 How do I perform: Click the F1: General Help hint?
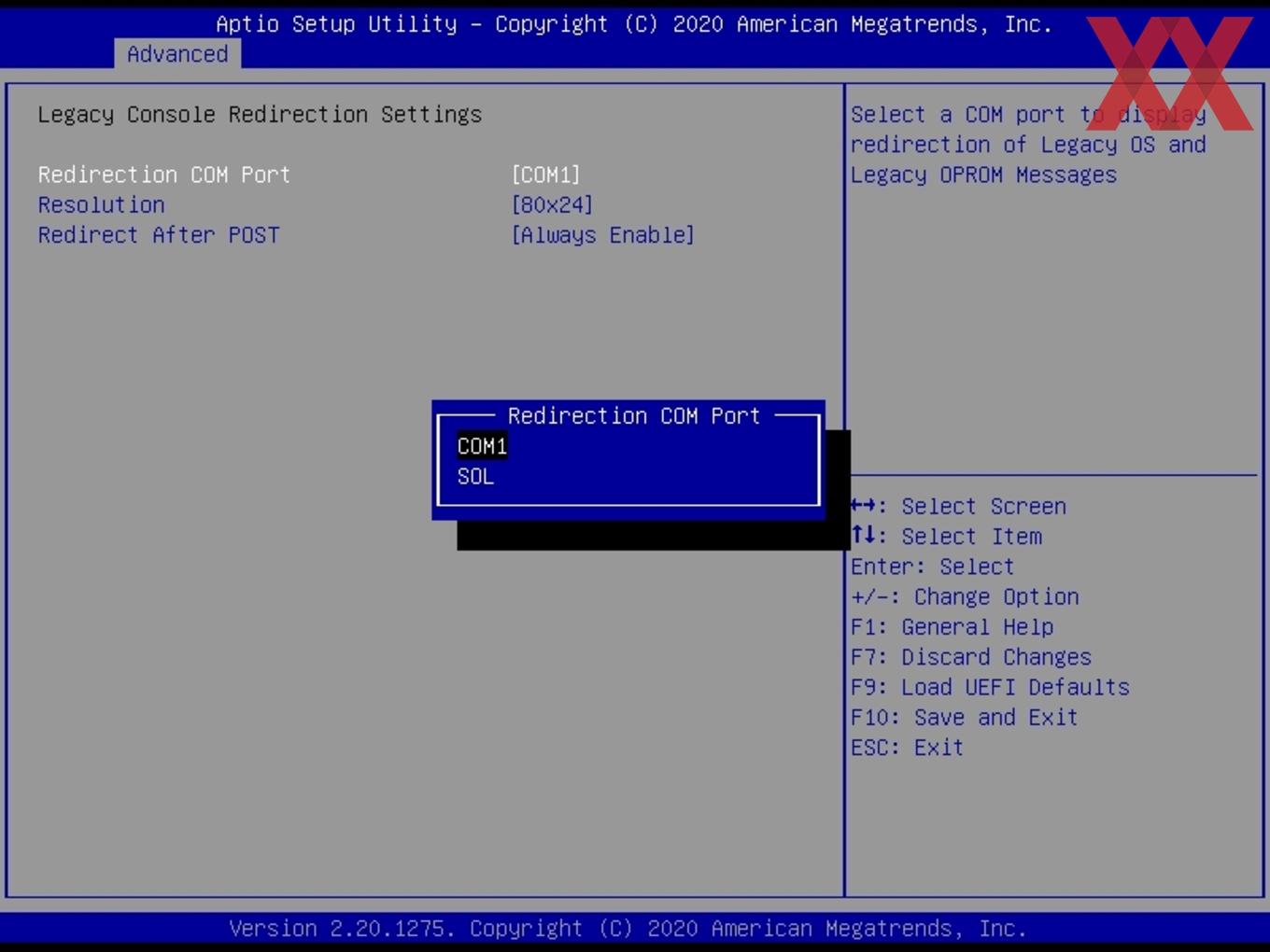click(952, 627)
